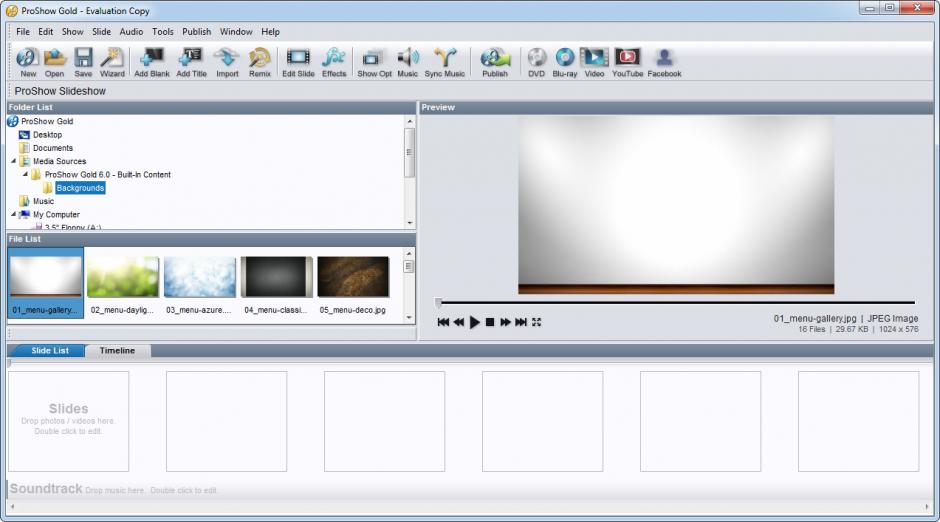Open the Window menu
940x522 pixels.
(236, 32)
